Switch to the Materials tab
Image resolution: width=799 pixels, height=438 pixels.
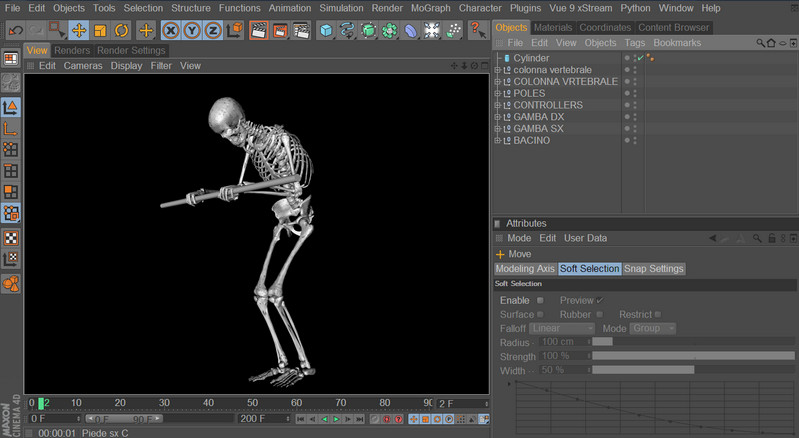[553, 27]
